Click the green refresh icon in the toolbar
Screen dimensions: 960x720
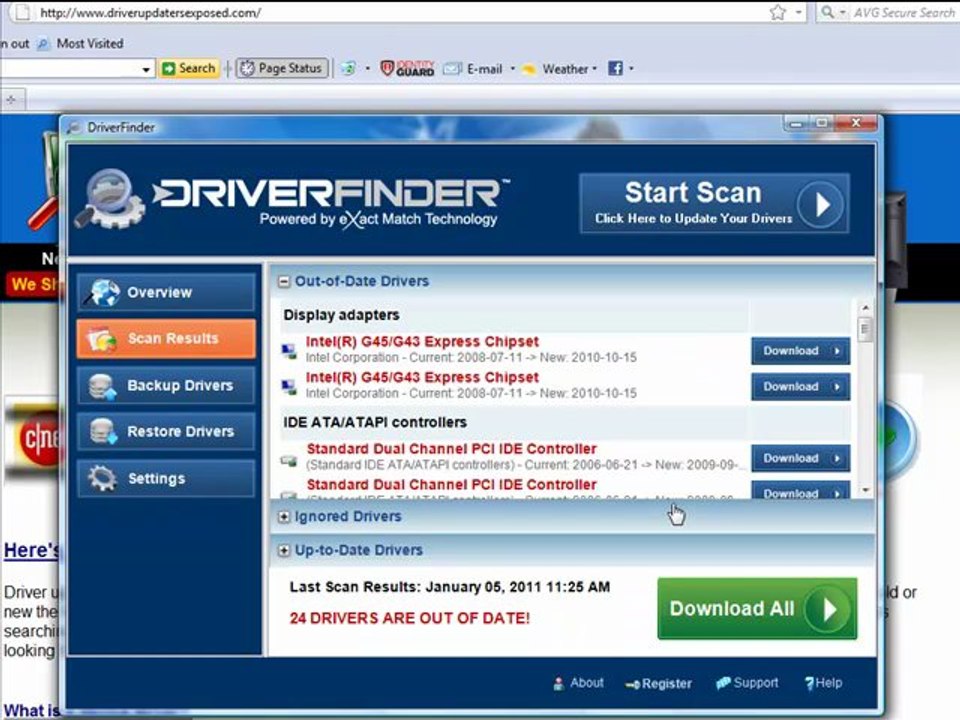click(349, 68)
